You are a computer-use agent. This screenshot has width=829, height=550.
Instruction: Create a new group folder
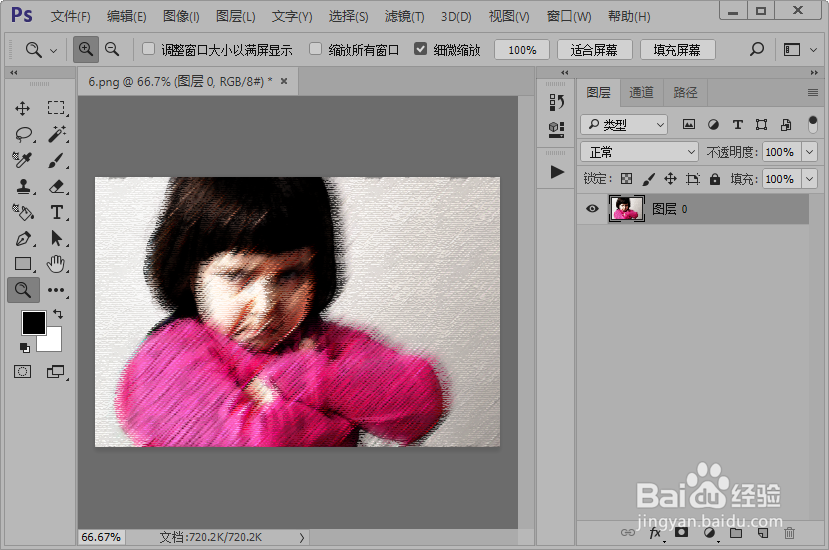pos(736,533)
